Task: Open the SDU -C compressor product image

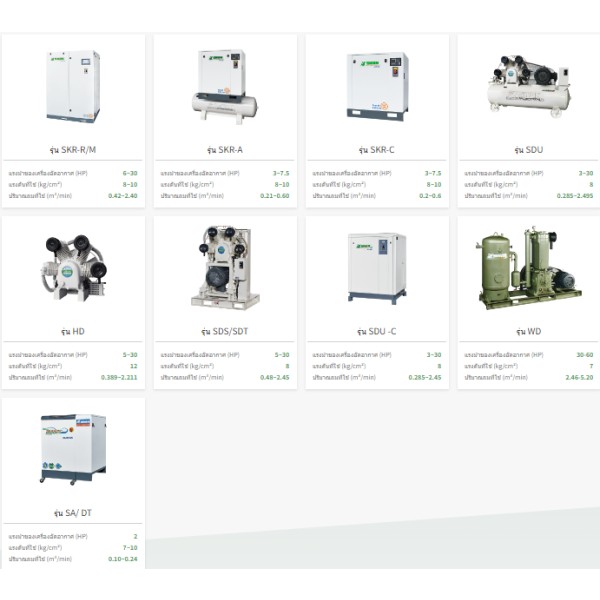Action: click(x=377, y=268)
